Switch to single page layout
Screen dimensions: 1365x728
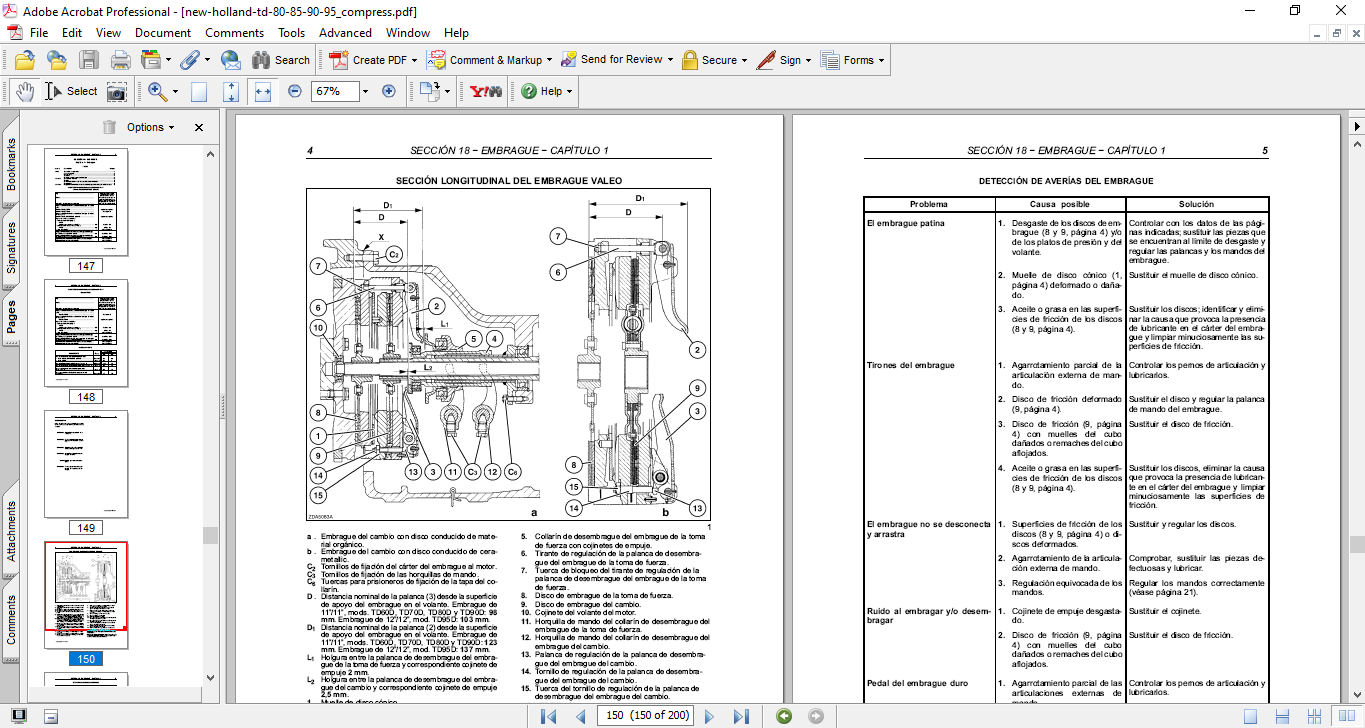tap(1250, 716)
